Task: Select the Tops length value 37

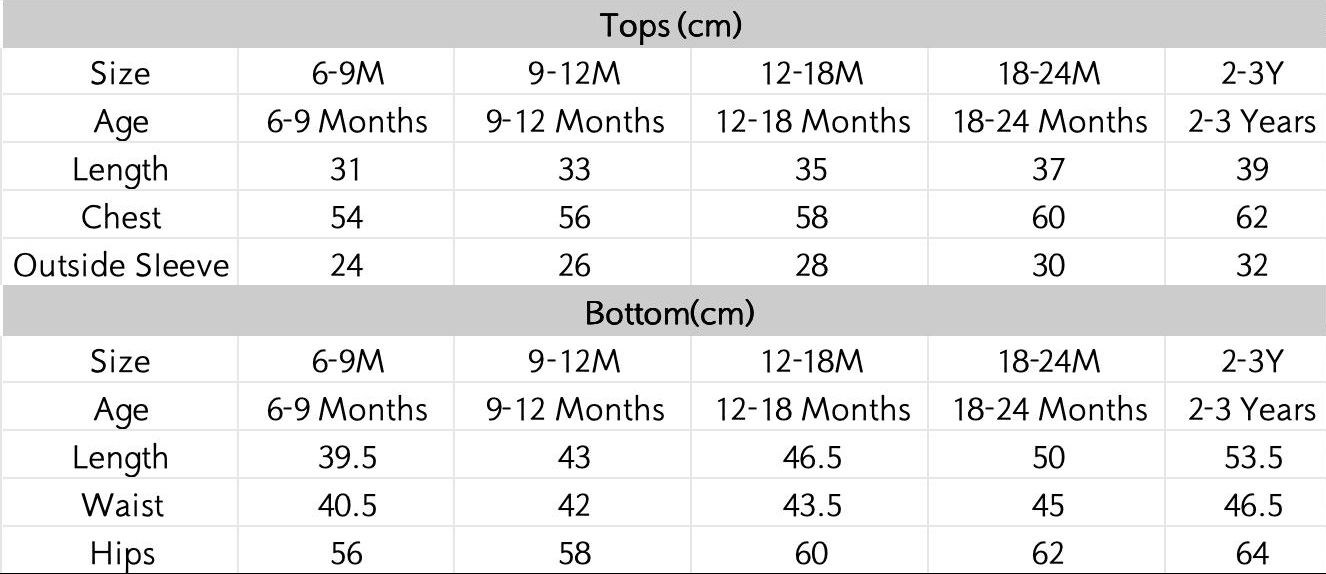Action: (x=1047, y=169)
